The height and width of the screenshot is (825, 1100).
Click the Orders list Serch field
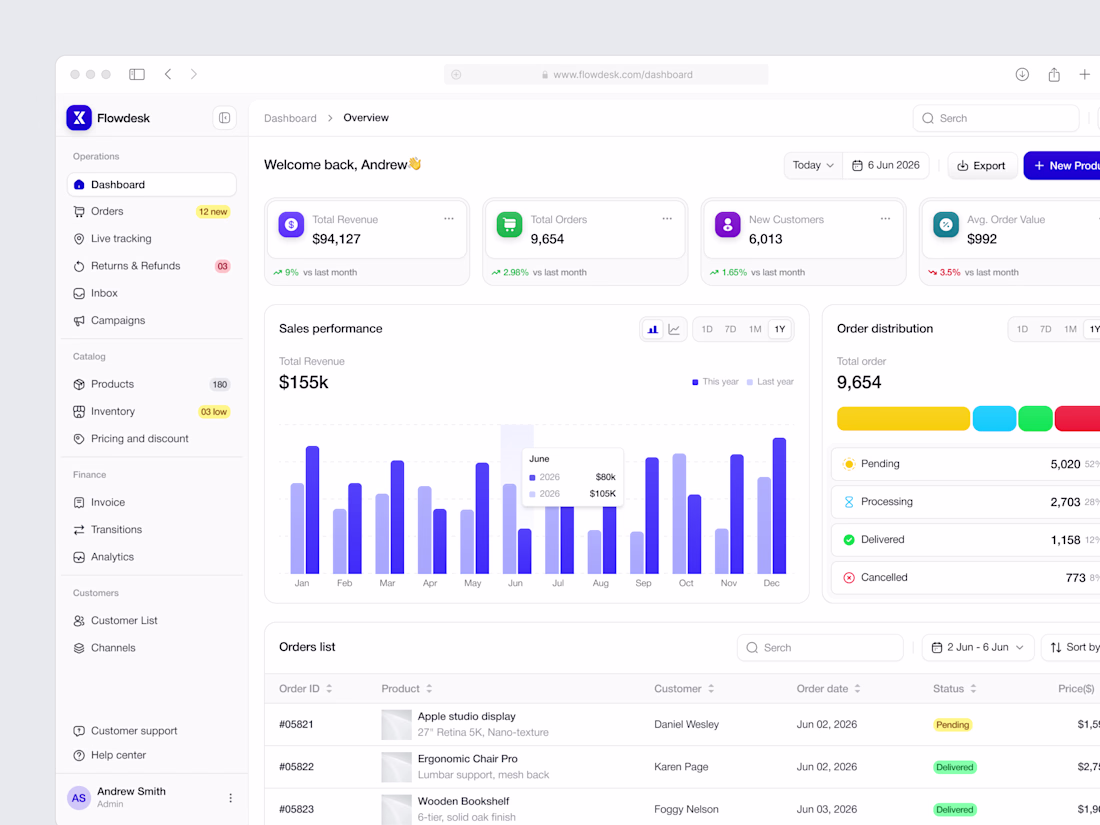(820, 648)
